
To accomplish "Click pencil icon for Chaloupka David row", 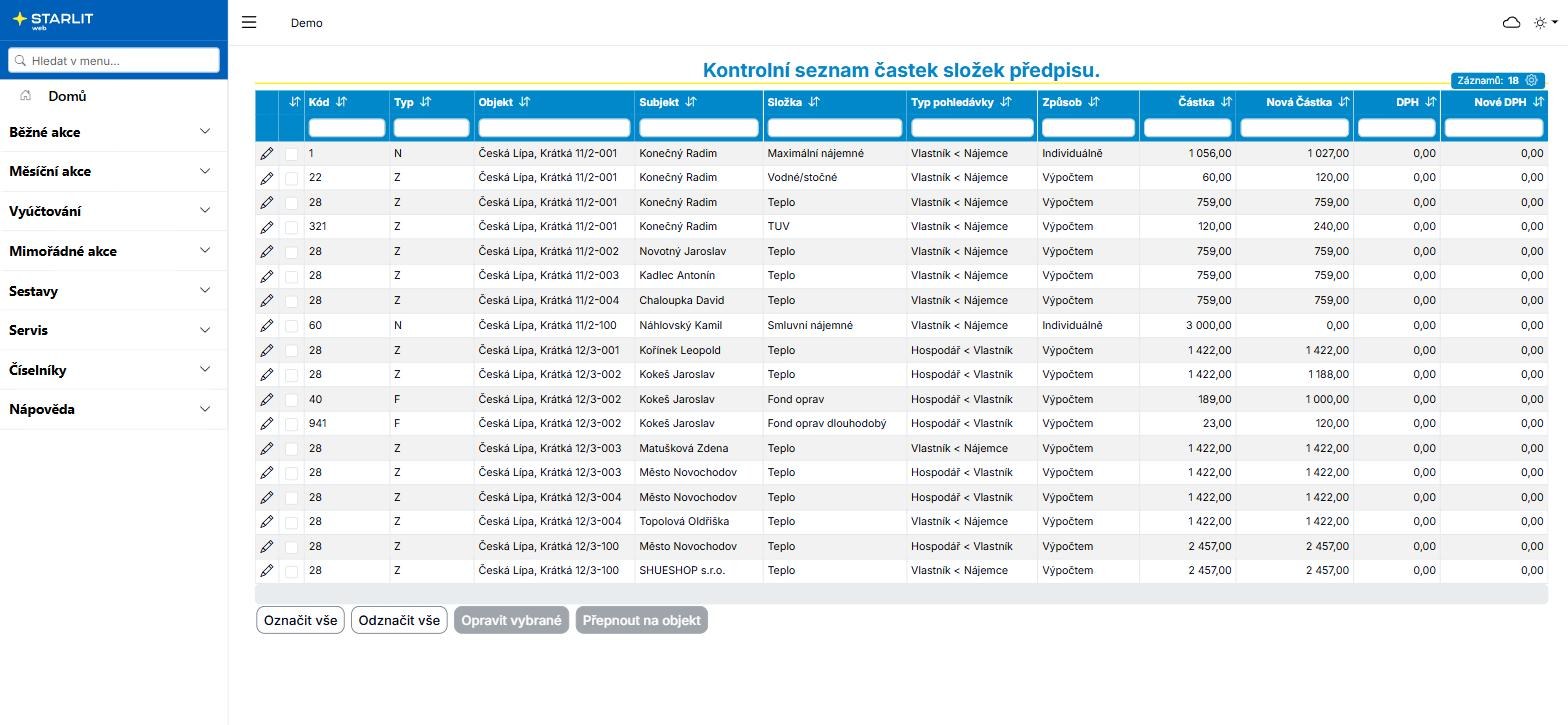I will 266,301.
